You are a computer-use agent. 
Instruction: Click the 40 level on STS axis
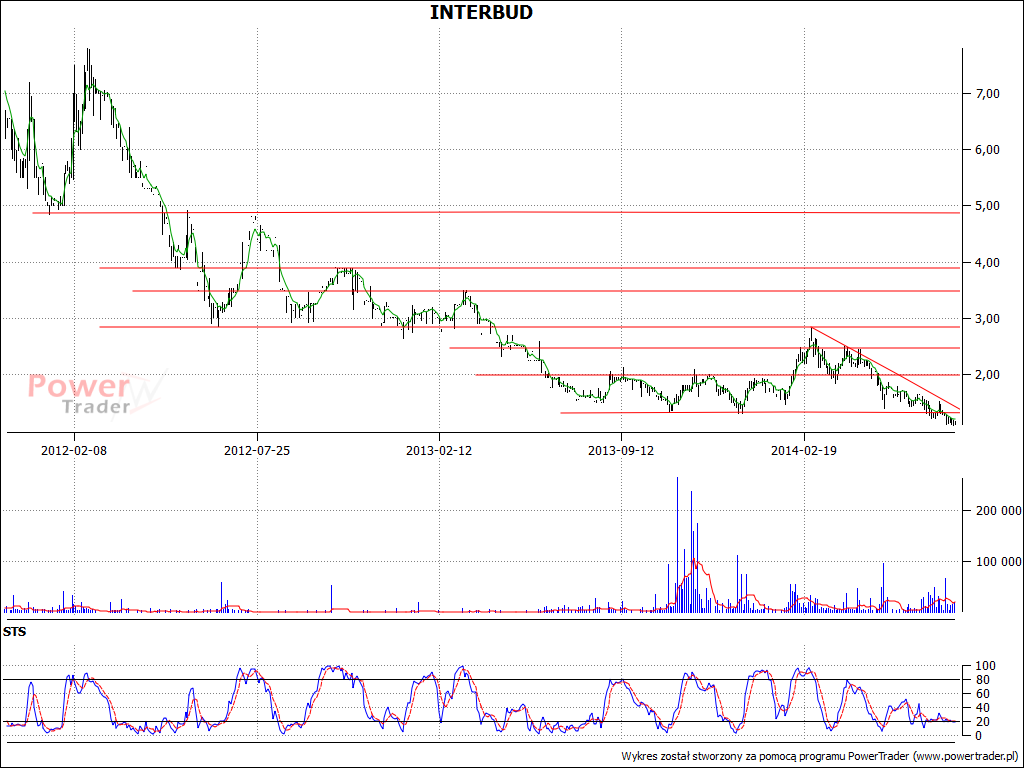coord(982,708)
